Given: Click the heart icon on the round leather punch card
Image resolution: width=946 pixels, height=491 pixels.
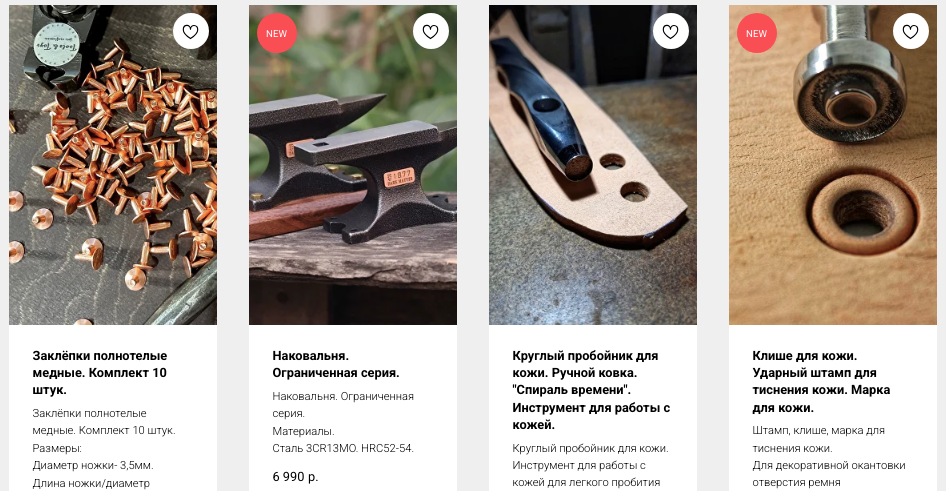Looking at the screenshot, I should point(670,31).
